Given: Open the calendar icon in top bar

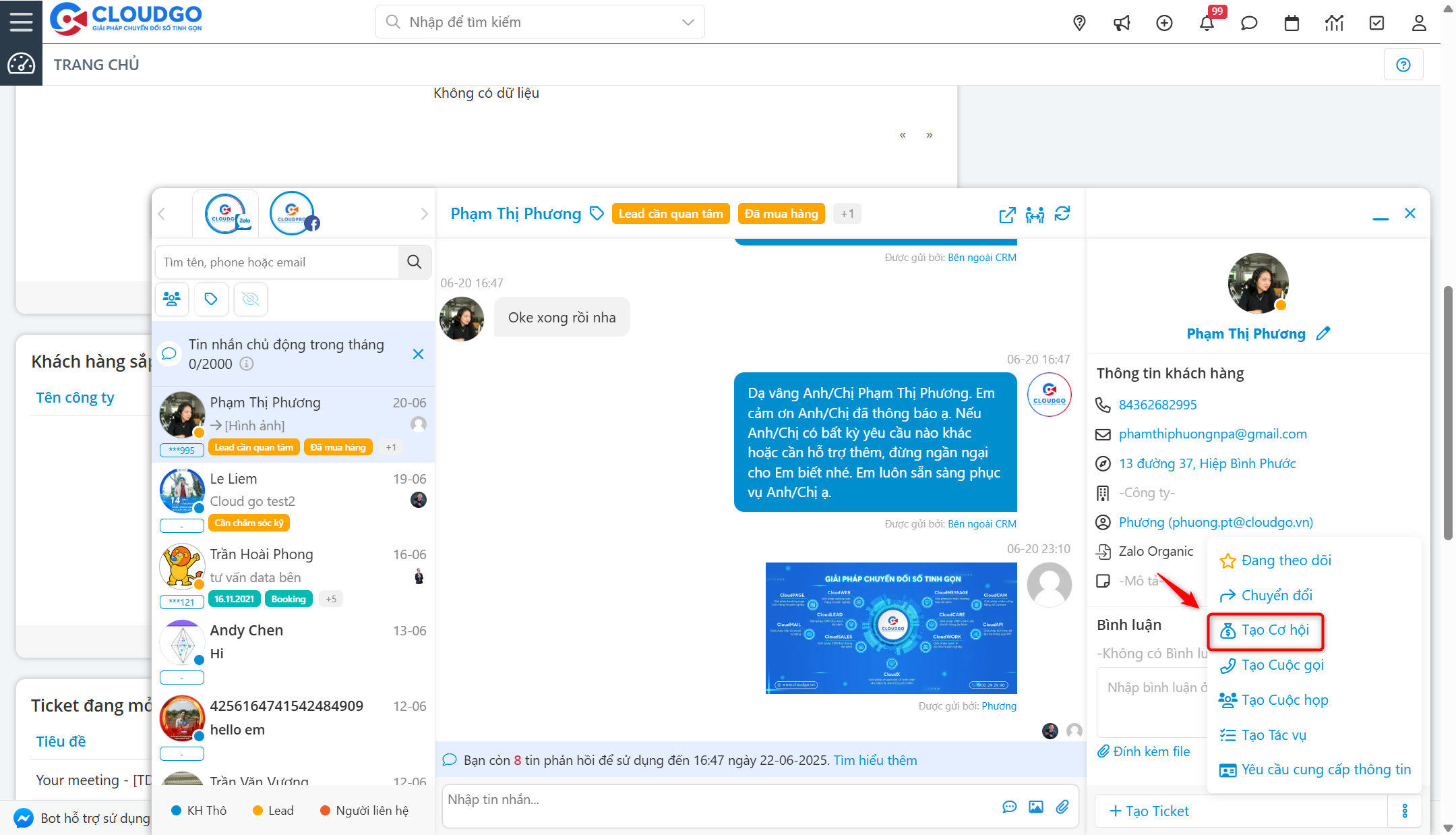Looking at the screenshot, I should [1292, 23].
